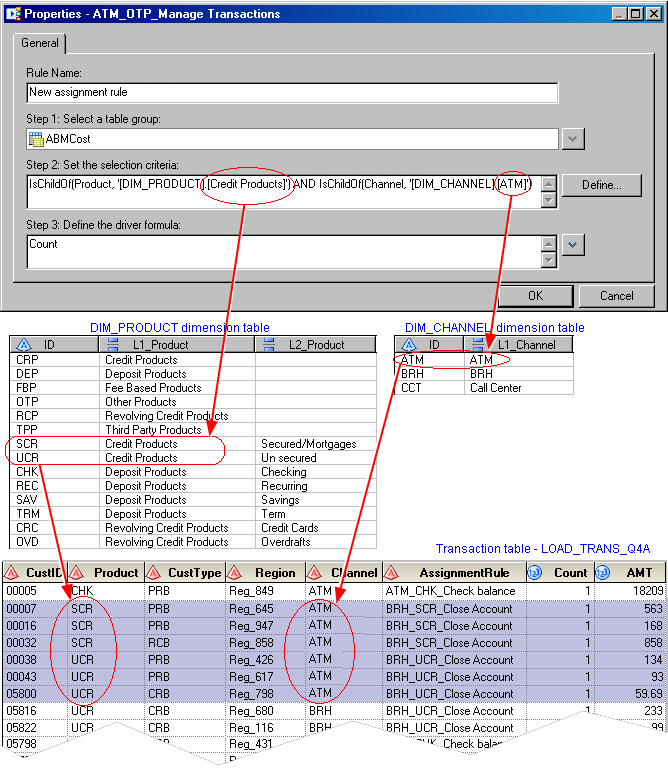The width and height of the screenshot is (668, 771).
Task: Open the table group dropdown arrow
Action: tap(573, 140)
